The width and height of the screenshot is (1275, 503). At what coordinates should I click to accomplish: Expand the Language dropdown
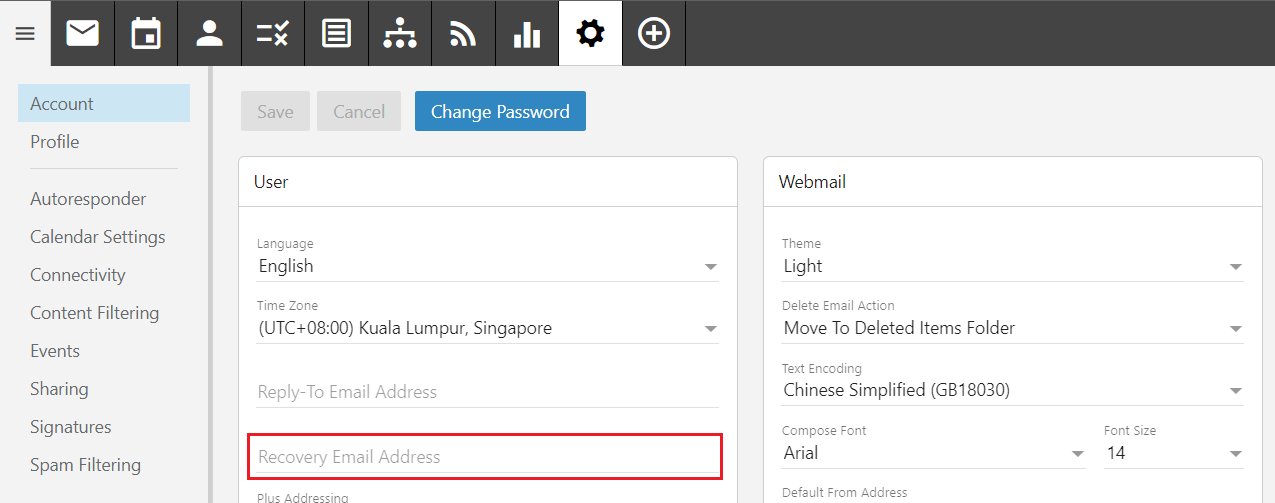[487, 266]
